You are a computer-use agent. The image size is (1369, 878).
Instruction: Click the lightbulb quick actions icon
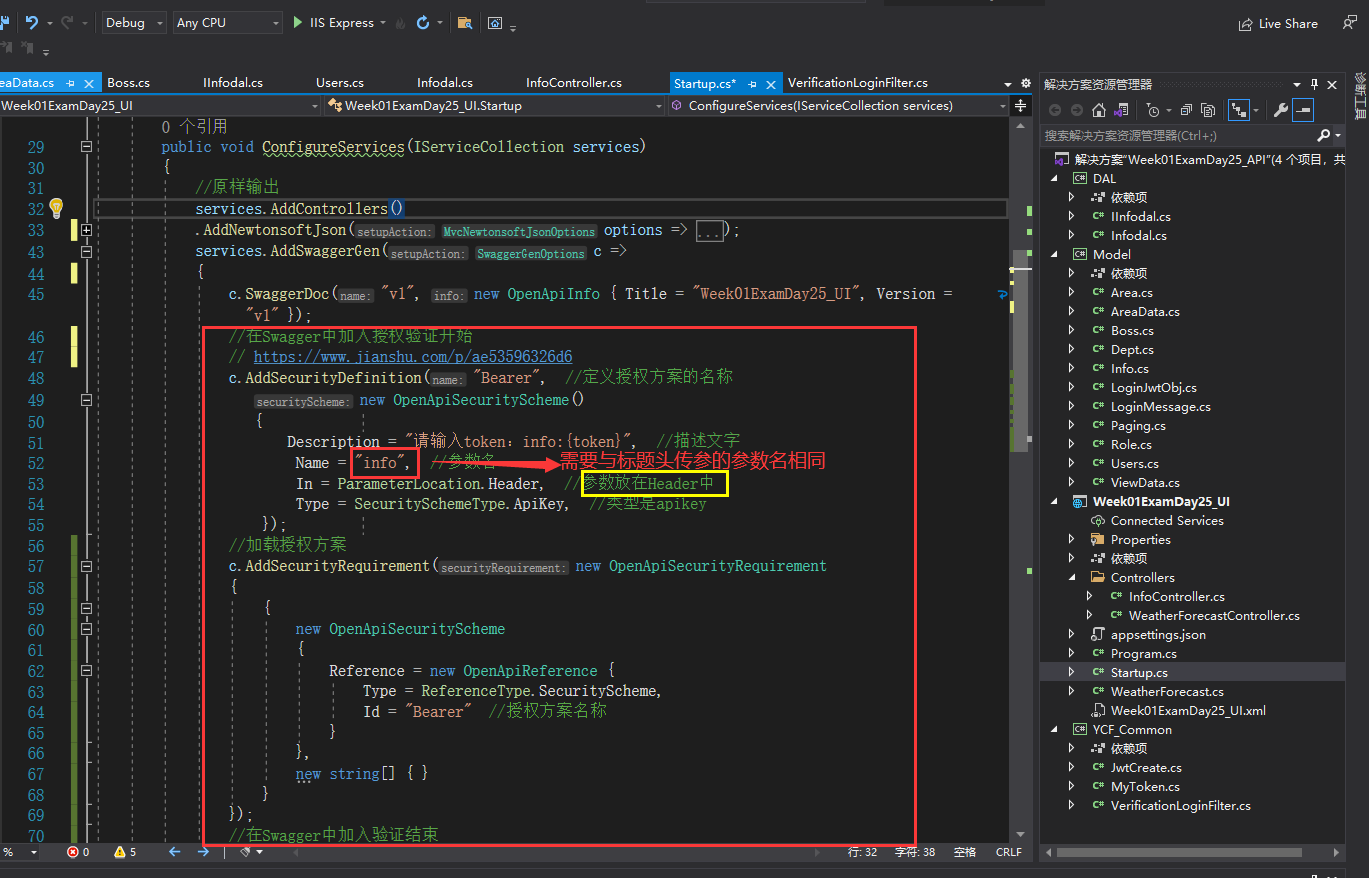pos(56,207)
